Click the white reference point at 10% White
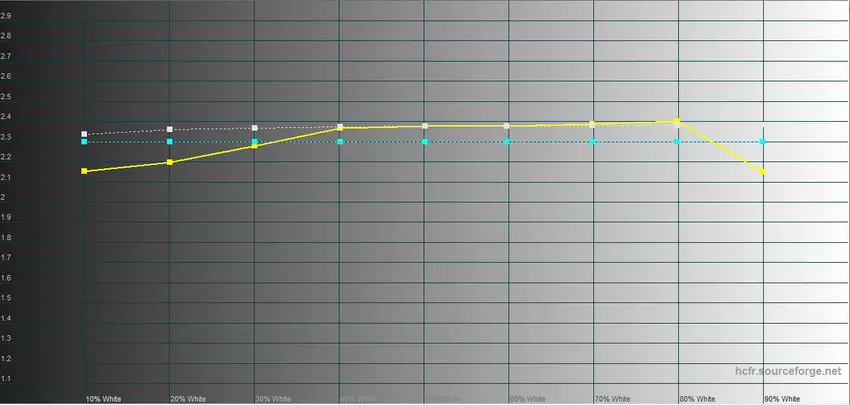The image size is (850, 405). coord(85,134)
